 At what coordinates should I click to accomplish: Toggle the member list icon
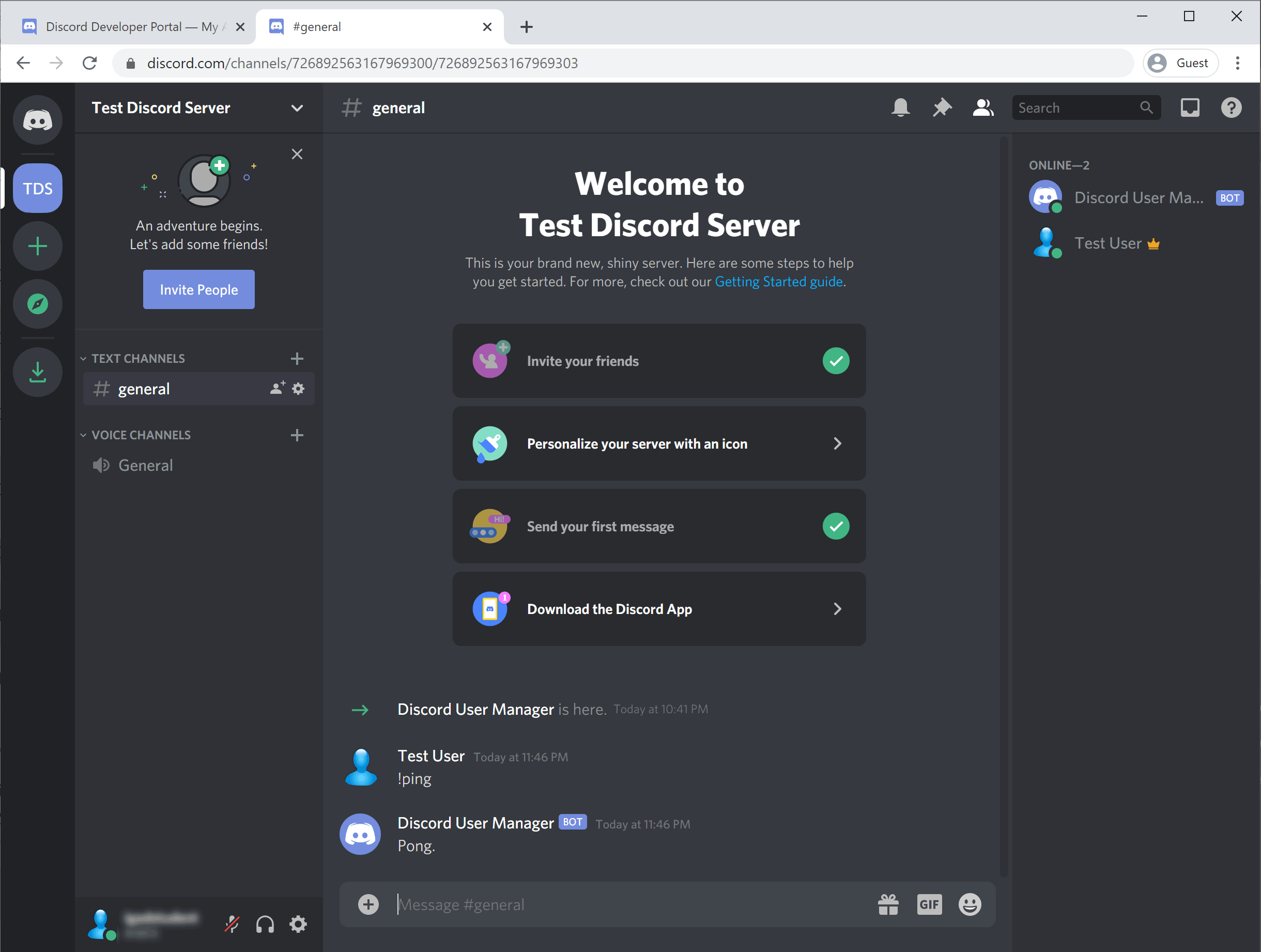pyautogui.click(x=983, y=108)
